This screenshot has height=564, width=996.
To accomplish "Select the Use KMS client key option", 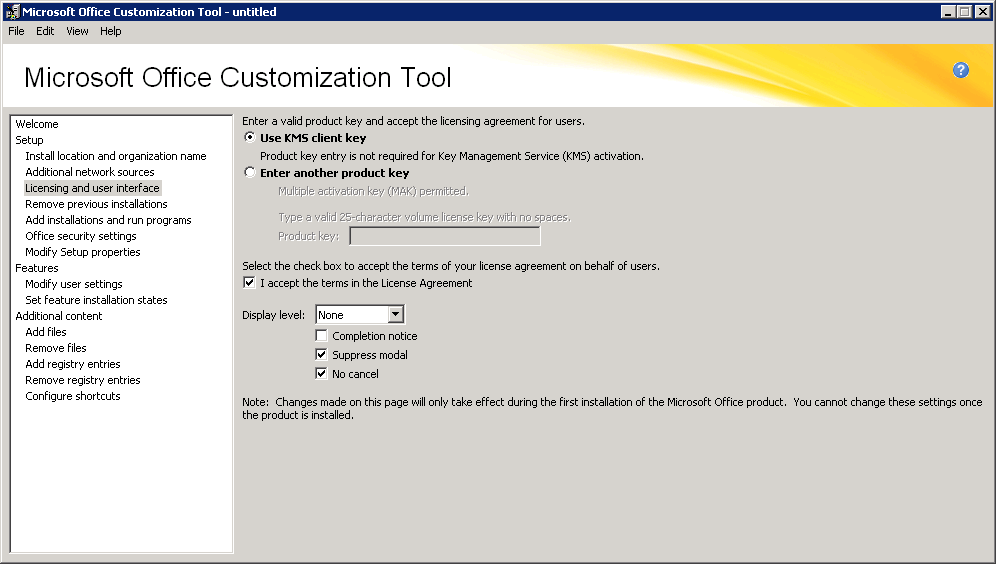I will point(250,137).
